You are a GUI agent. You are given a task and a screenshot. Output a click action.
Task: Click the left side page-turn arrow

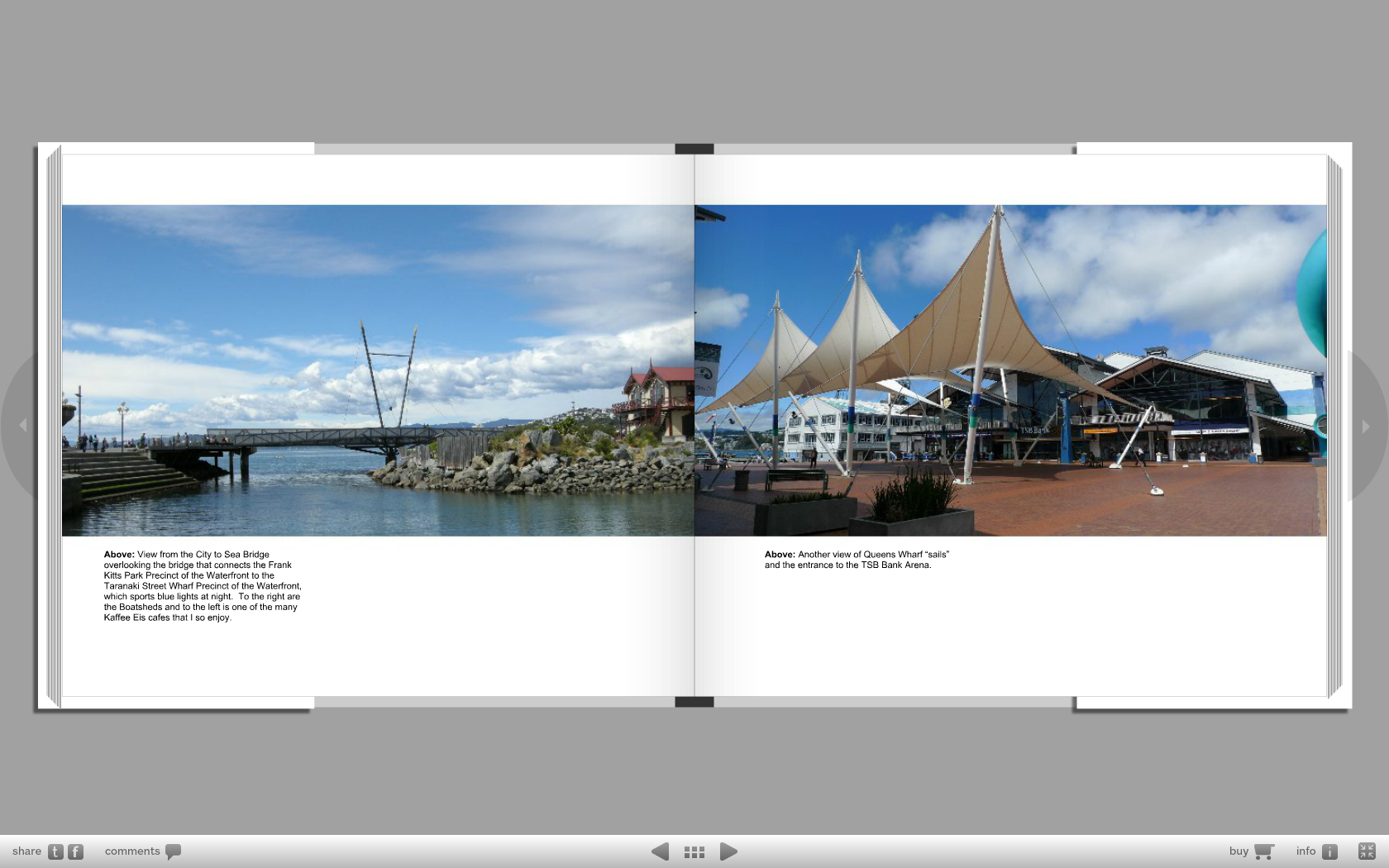point(22,426)
